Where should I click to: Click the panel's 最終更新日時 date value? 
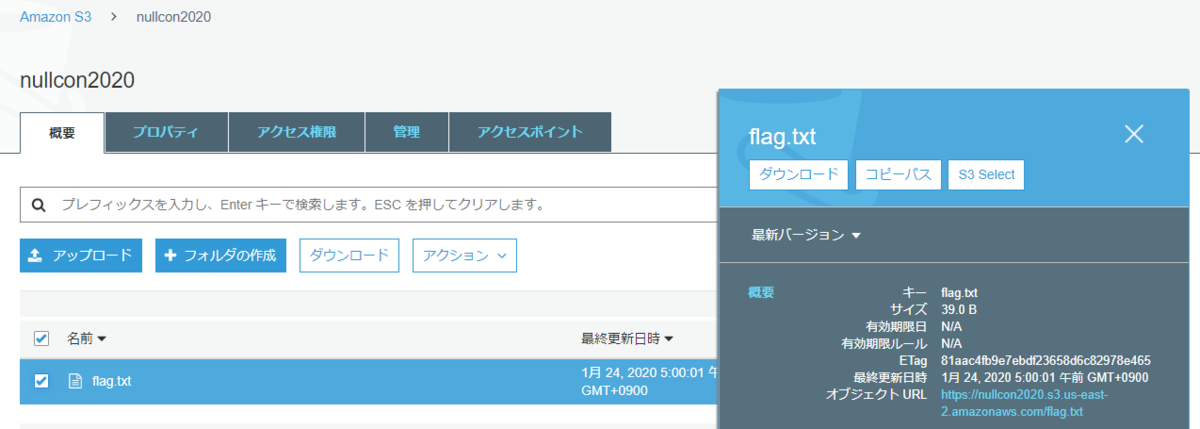point(1044,377)
